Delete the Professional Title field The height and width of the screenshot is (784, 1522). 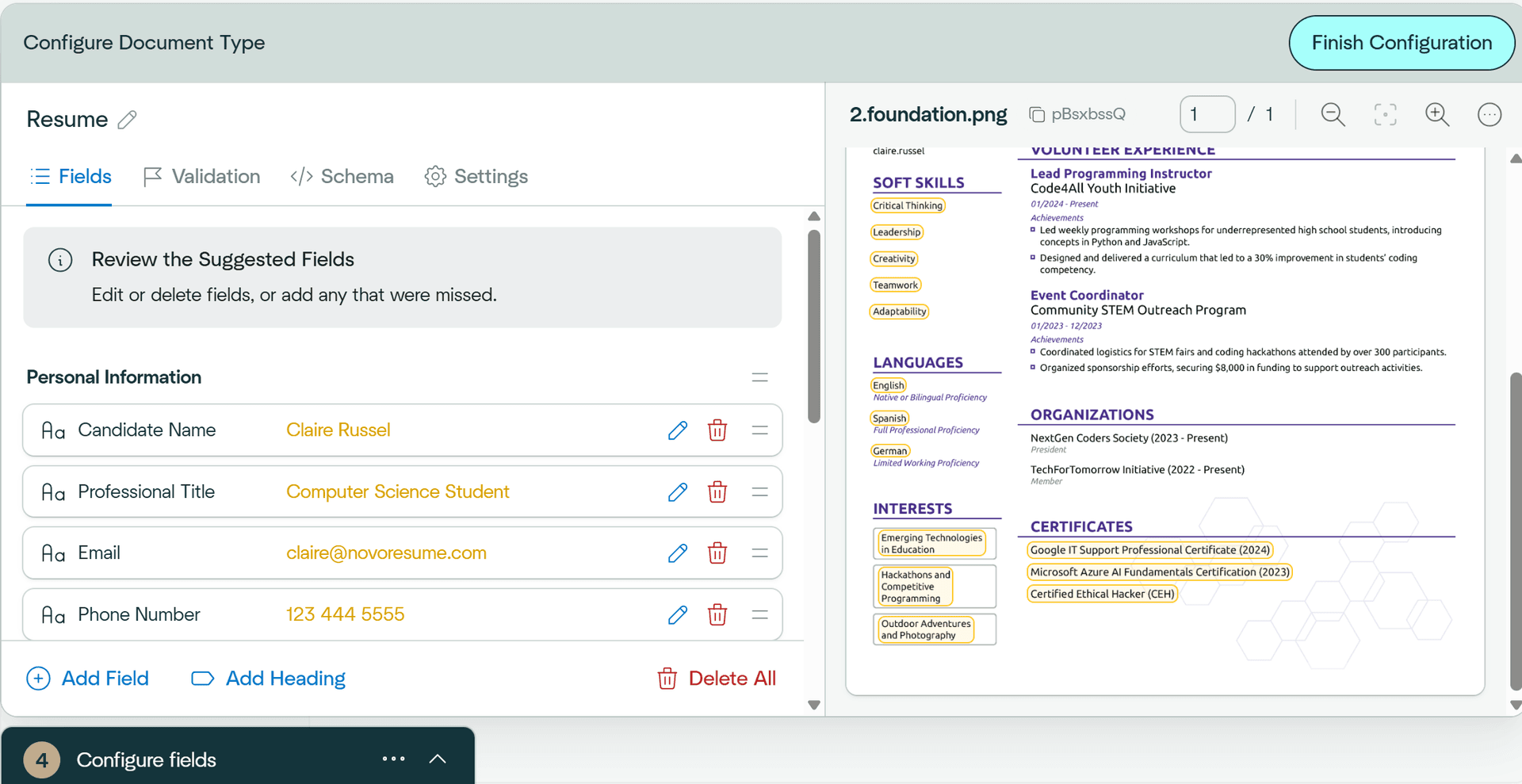[x=717, y=491]
